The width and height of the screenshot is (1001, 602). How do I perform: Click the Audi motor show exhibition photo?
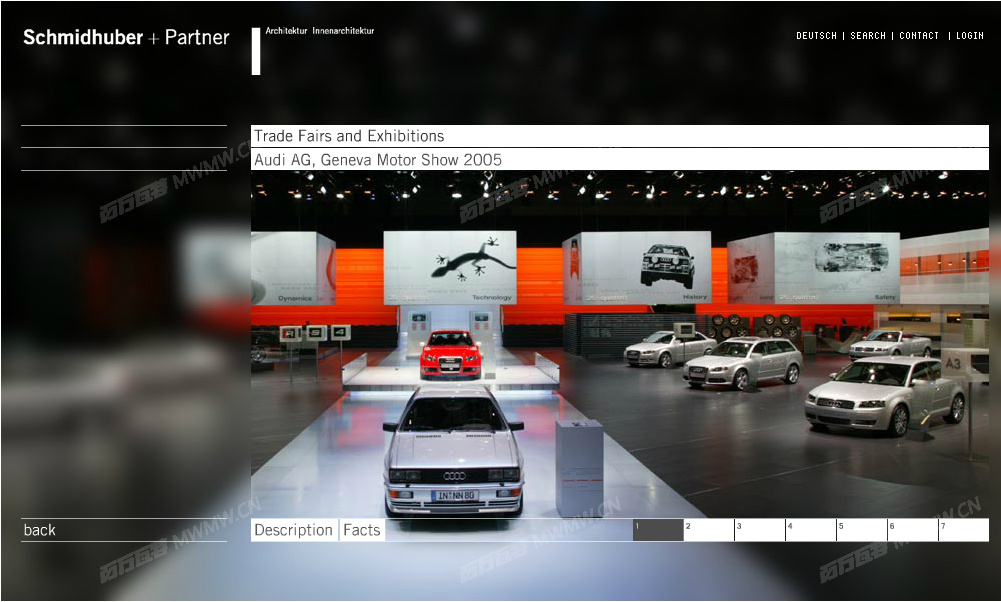click(620, 344)
